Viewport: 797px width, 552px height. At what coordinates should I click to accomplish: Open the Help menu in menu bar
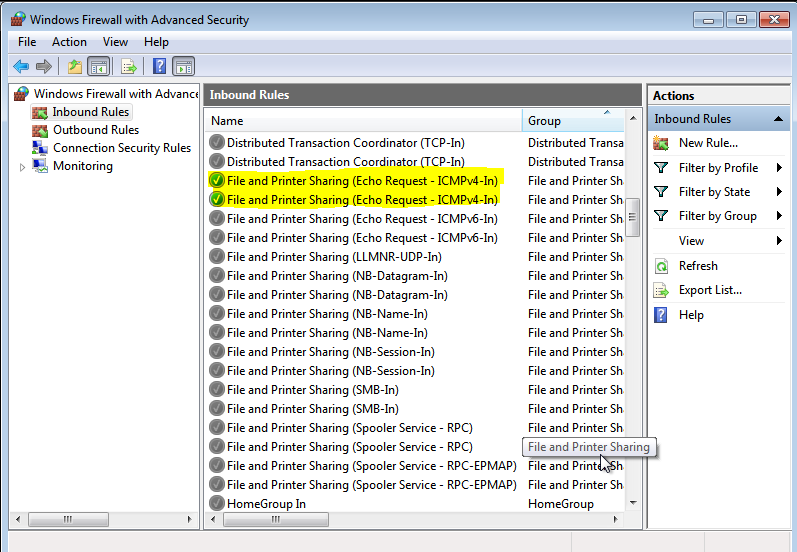156,42
